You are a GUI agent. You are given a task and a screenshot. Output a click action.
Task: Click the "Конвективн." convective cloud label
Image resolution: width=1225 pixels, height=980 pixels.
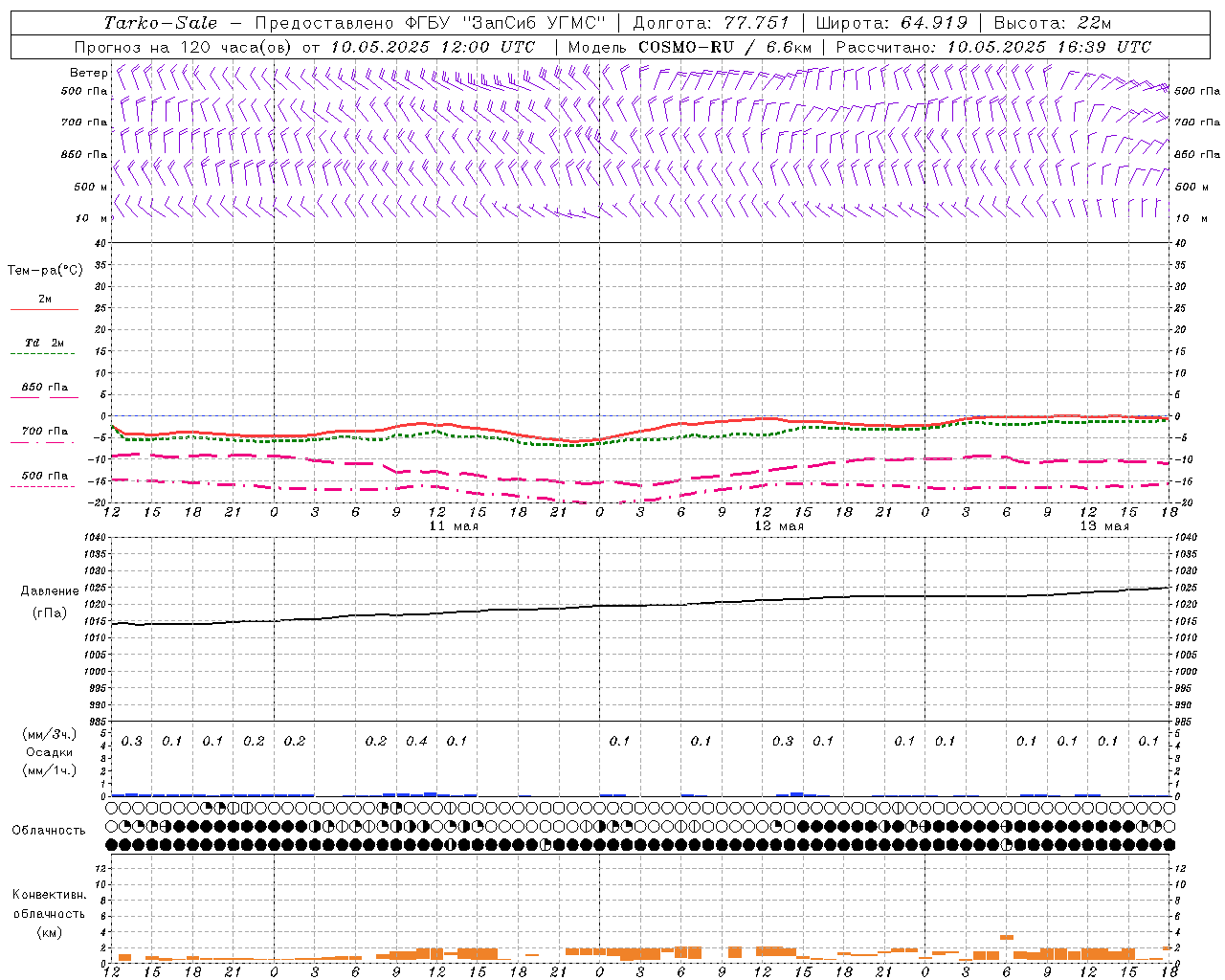(x=49, y=895)
